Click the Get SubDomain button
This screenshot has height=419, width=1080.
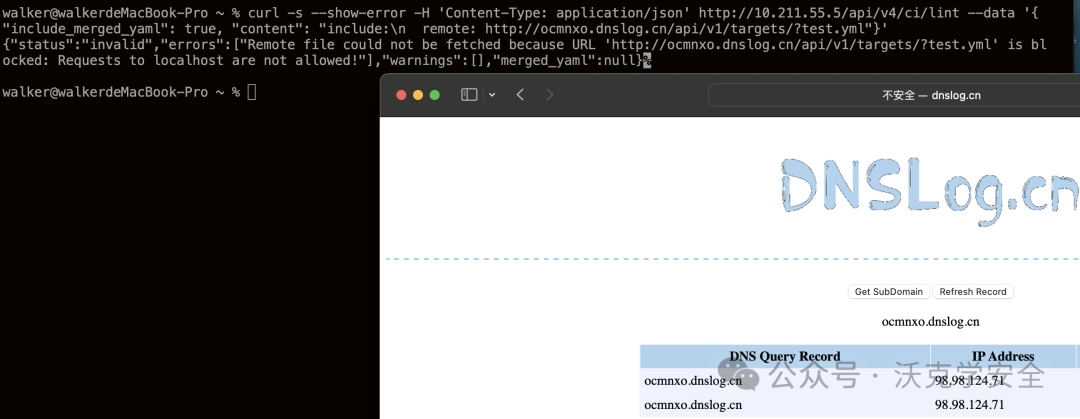(x=889, y=292)
